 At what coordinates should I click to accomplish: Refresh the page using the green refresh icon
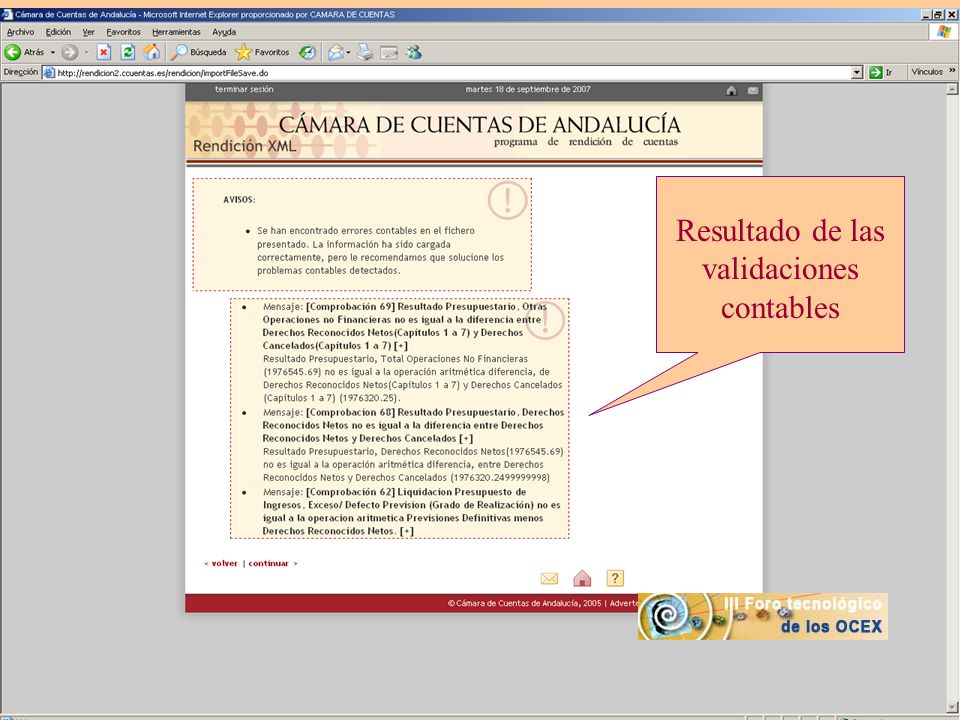pyautogui.click(x=127, y=53)
